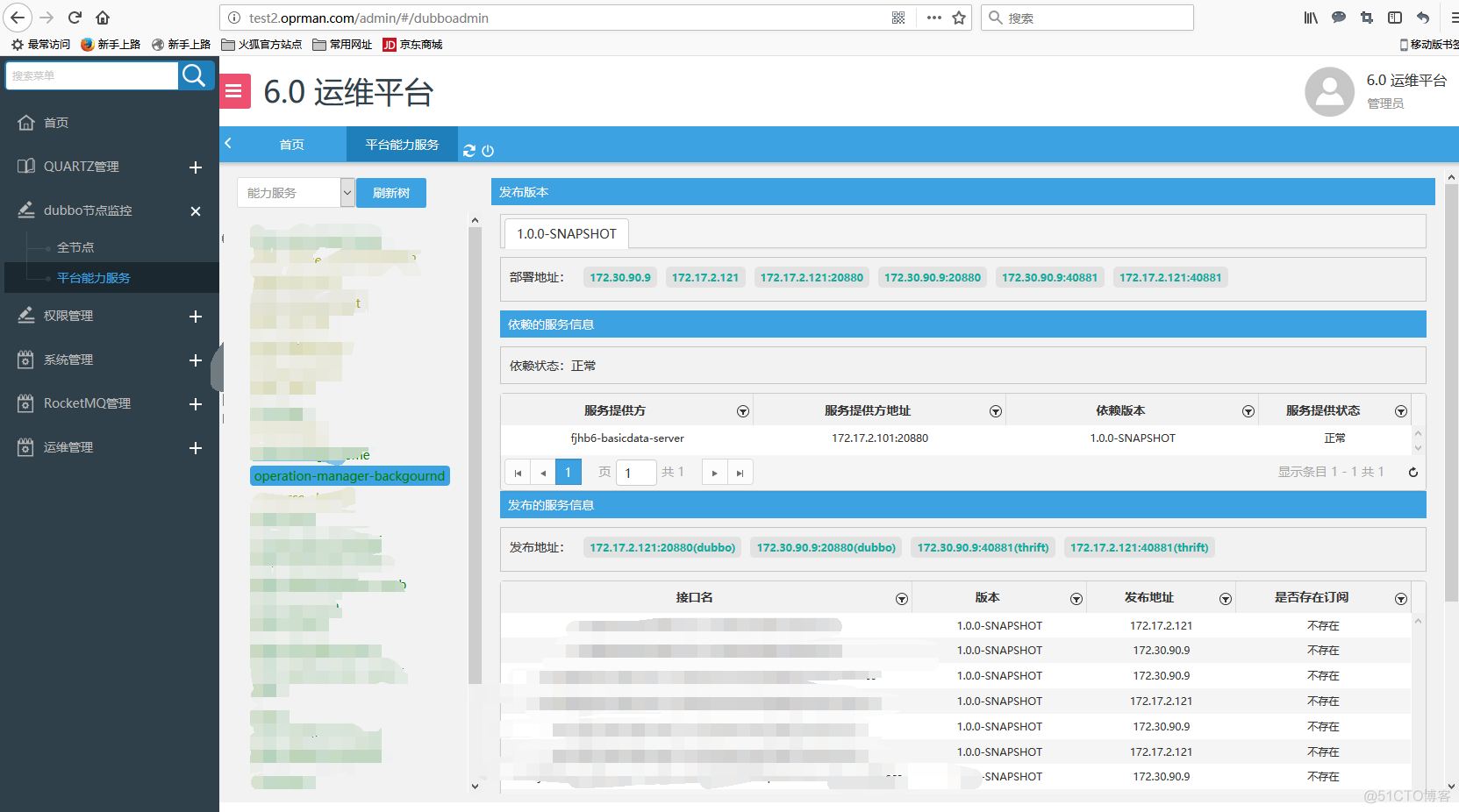Open the browser home page icon

pyautogui.click(x=103, y=18)
